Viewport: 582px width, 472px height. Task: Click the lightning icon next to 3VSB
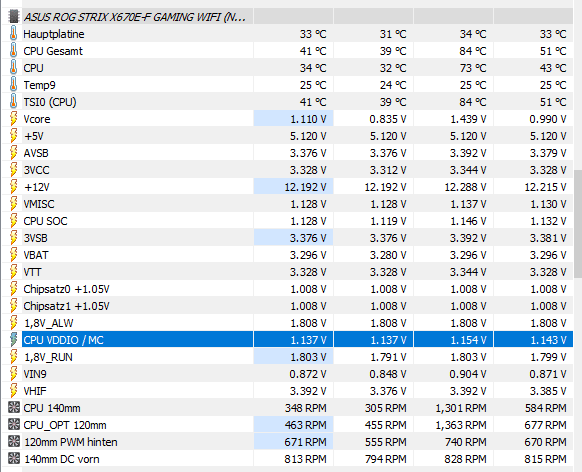pyautogui.click(x=14, y=238)
